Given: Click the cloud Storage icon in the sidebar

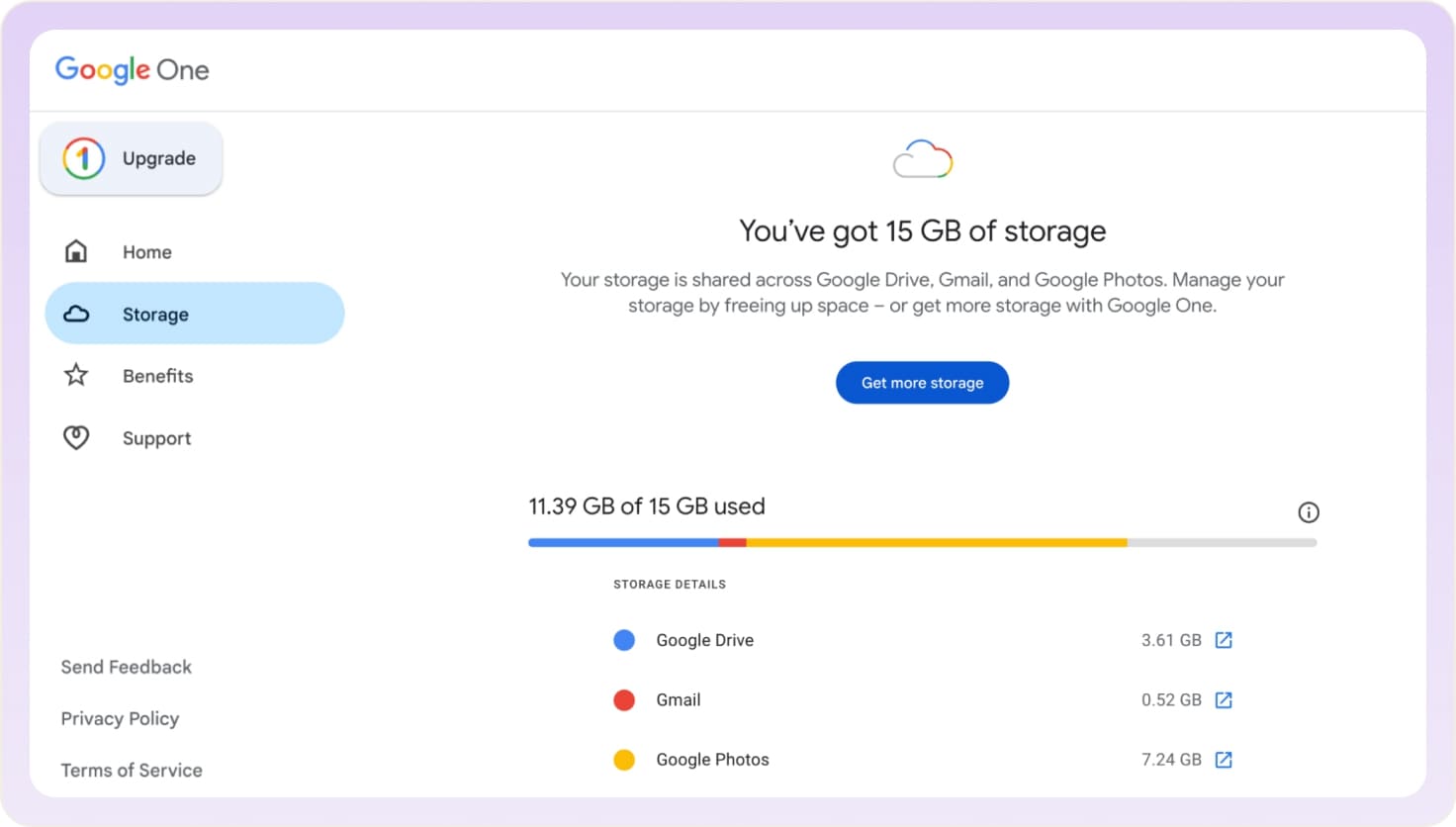Looking at the screenshot, I should tap(76, 313).
